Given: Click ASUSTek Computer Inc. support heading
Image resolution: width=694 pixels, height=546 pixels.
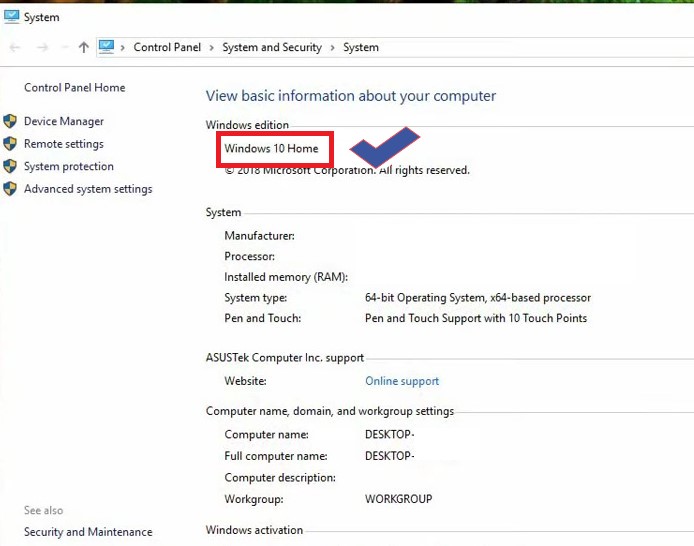Looking at the screenshot, I should click(x=285, y=358).
